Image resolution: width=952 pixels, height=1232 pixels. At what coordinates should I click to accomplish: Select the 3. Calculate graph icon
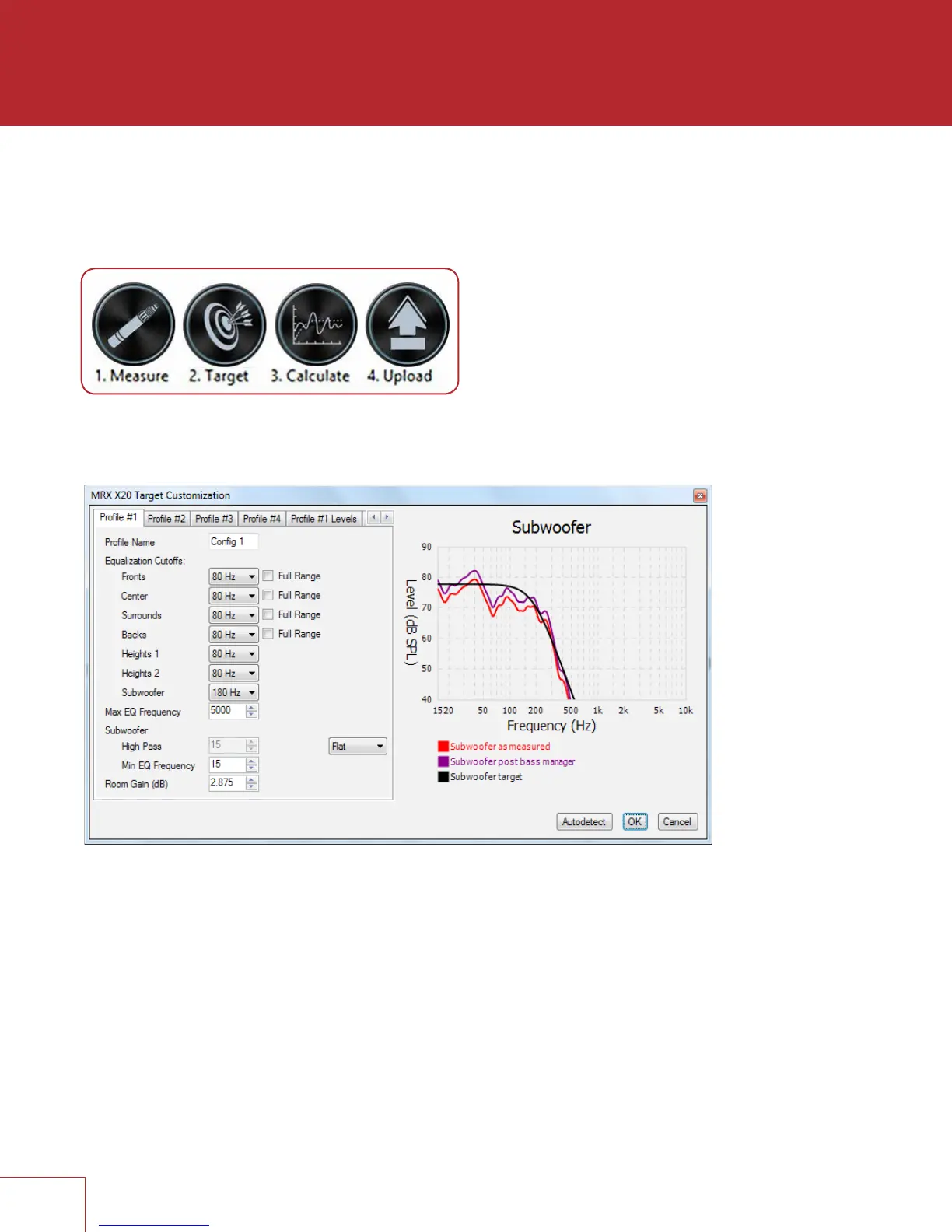click(316, 324)
